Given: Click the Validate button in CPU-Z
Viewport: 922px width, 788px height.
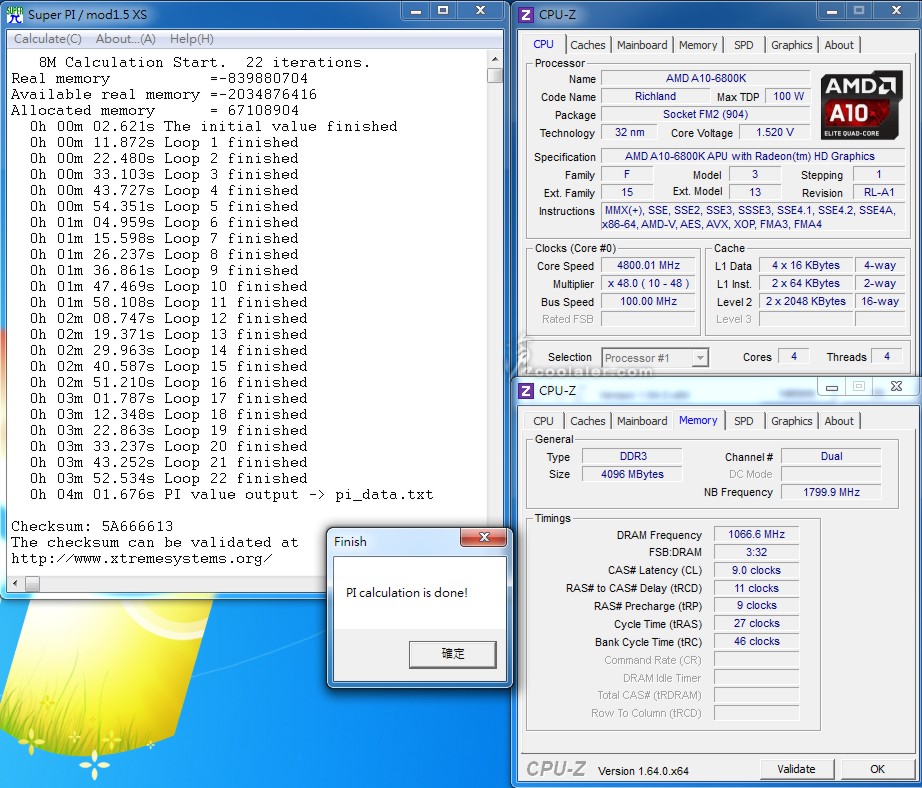Looking at the screenshot, I should click(796, 769).
